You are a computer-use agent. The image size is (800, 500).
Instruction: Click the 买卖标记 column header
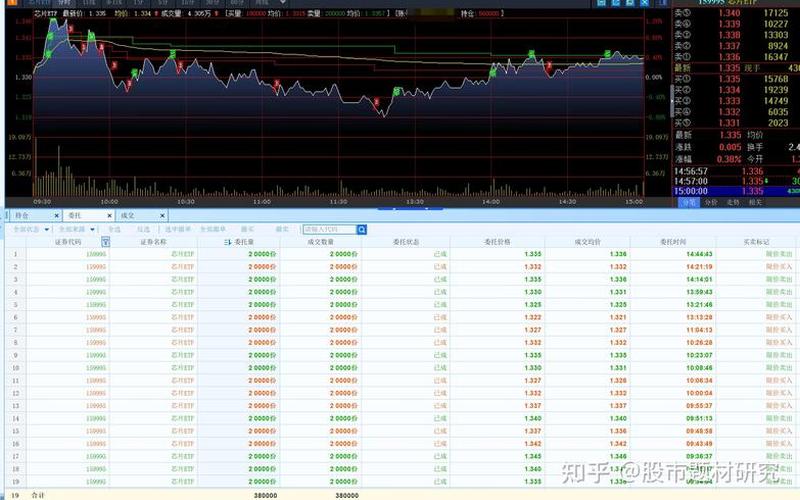(x=756, y=242)
